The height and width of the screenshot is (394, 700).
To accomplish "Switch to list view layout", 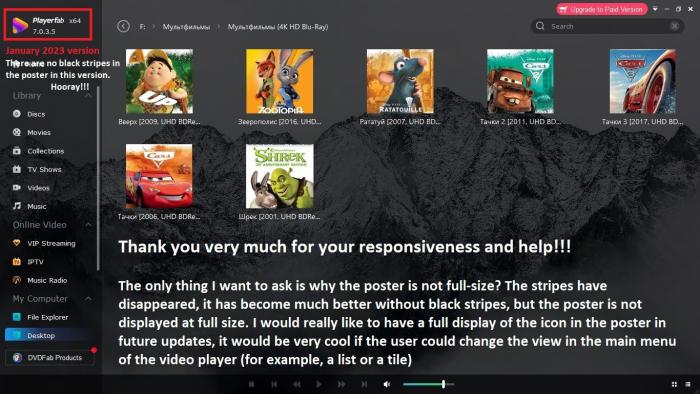I will pyautogui.click(x=688, y=384).
